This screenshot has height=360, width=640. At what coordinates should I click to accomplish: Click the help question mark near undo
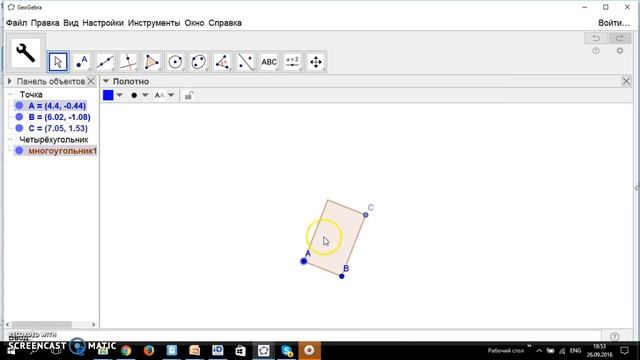(x=596, y=51)
